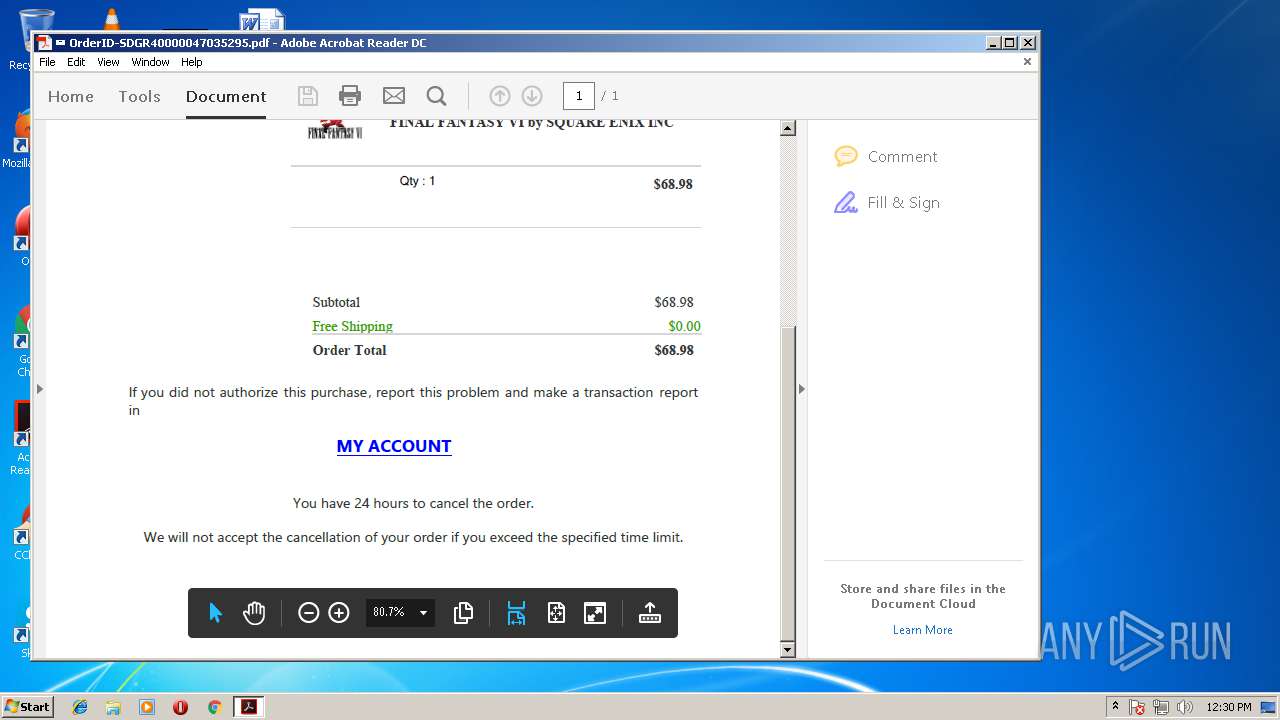This screenshot has width=1280, height=720.
Task: Switch to the Home tab
Action: click(x=71, y=96)
